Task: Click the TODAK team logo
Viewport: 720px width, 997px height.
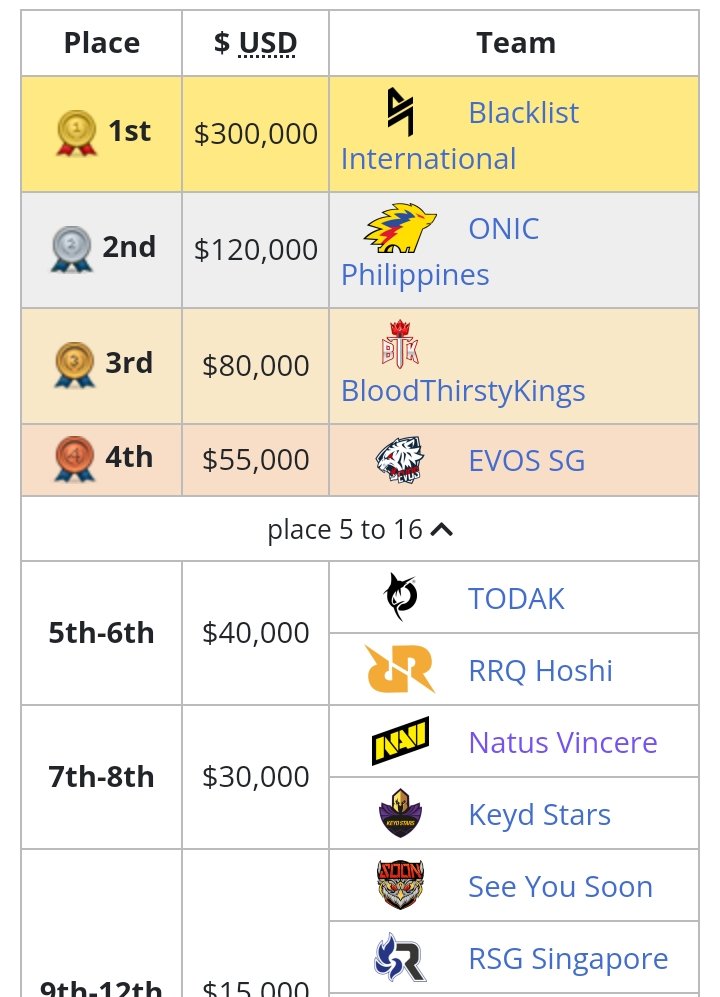Action: tap(400, 598)
